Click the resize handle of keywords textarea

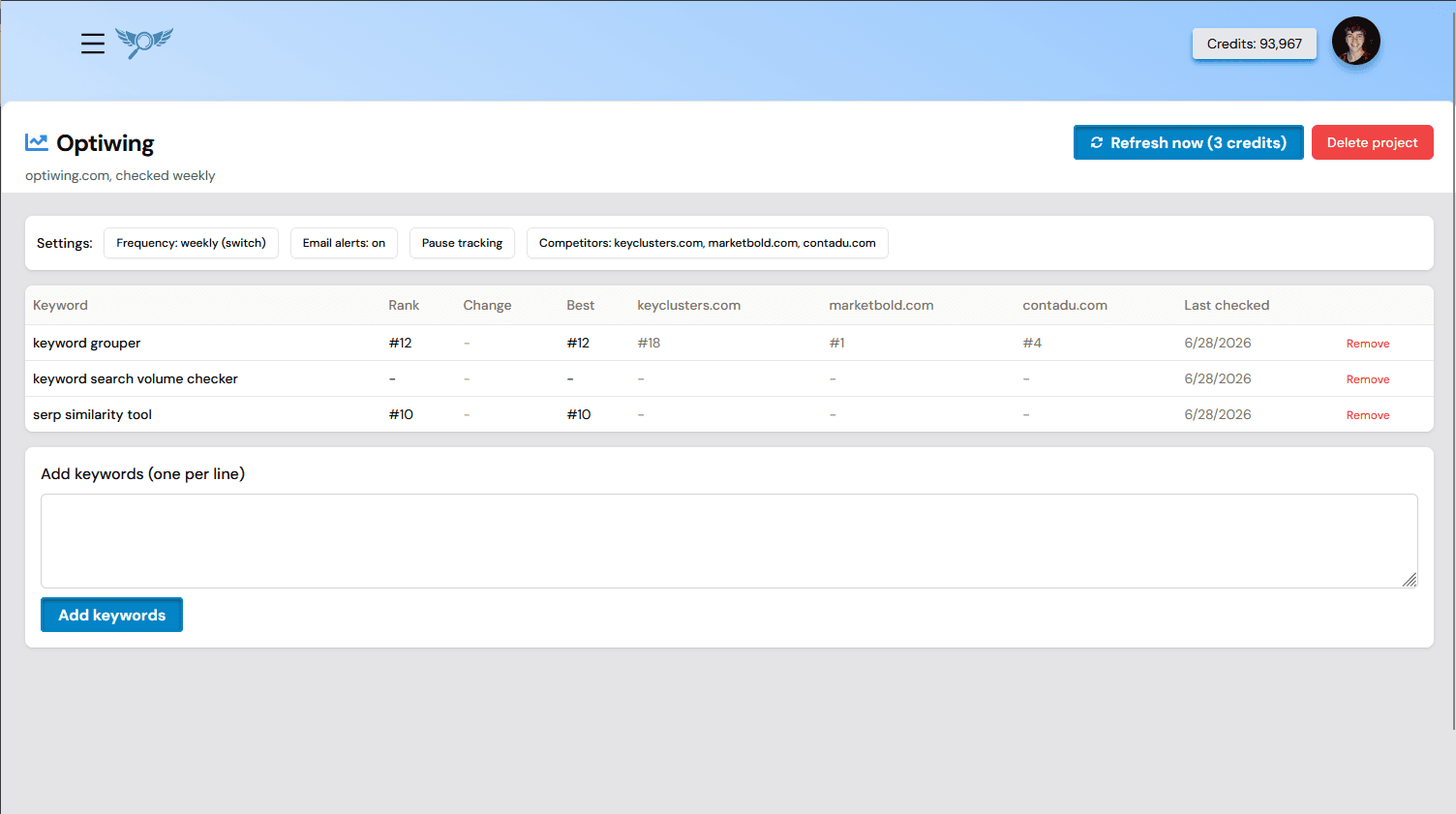1410,580
